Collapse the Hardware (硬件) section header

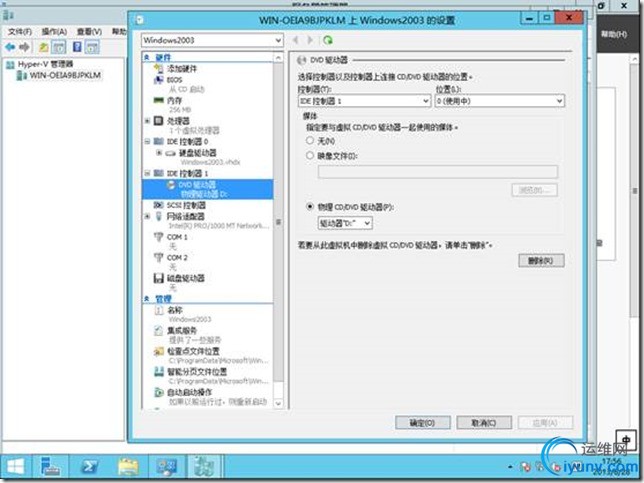pyautogui.click(x=147, y=58)
